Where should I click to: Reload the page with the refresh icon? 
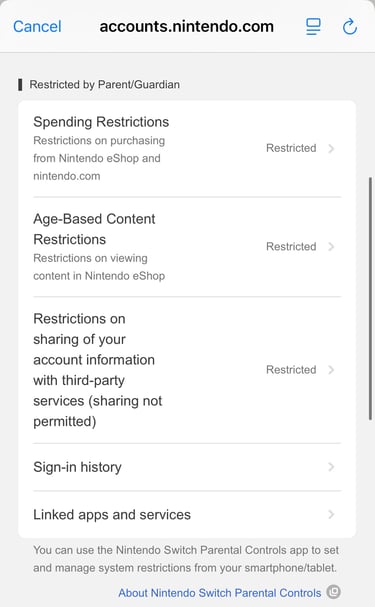click(350, 27)
